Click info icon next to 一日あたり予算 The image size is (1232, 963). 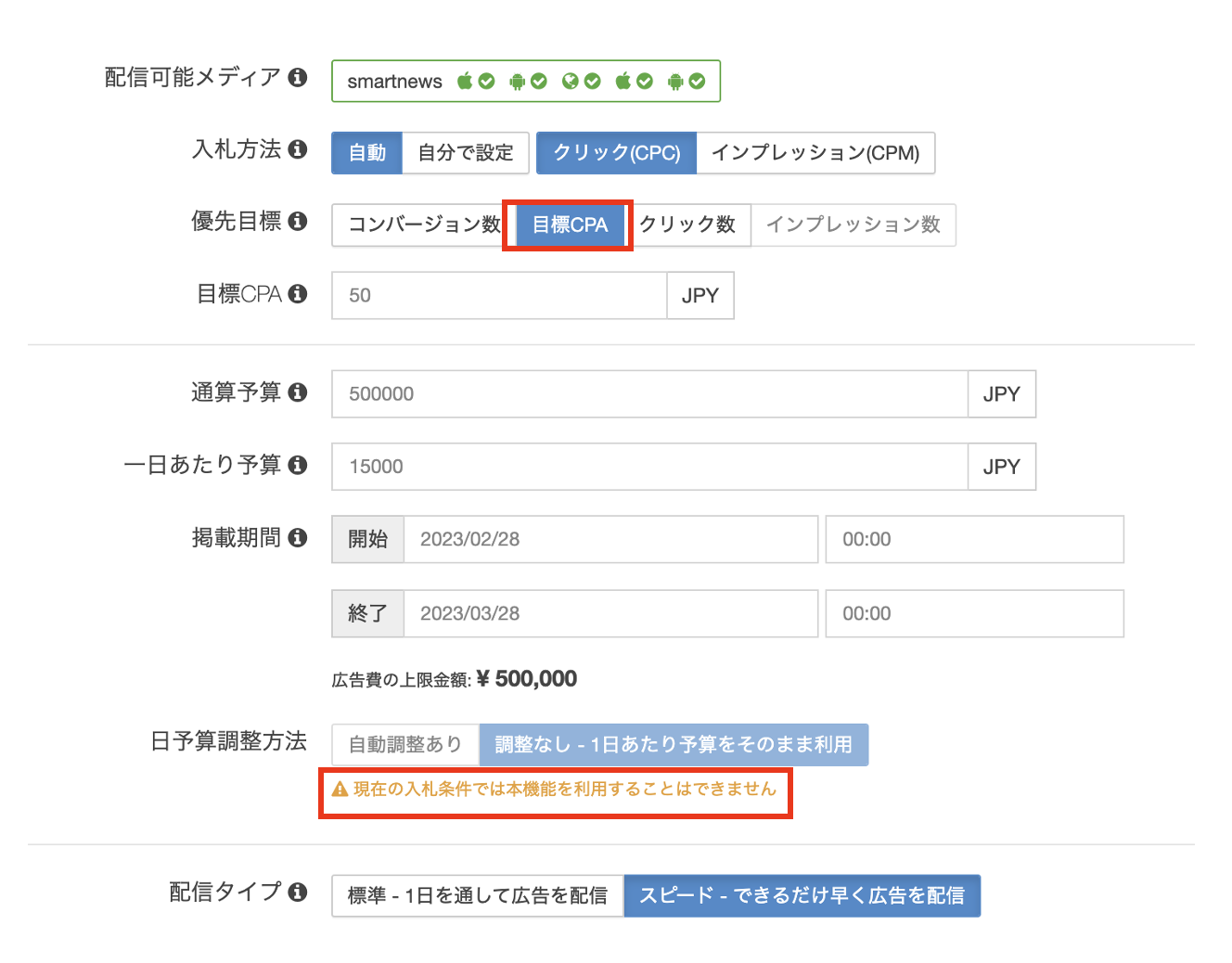(x=297, y=465)
